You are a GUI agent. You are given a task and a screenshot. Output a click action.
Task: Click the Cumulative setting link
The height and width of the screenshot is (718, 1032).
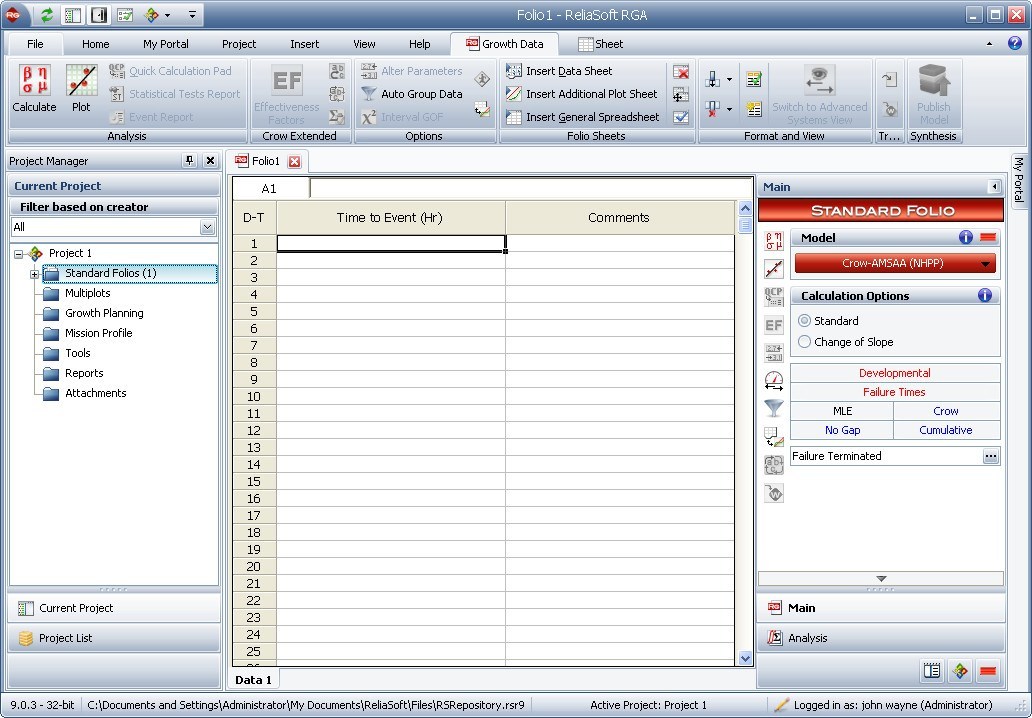point(946,430)
